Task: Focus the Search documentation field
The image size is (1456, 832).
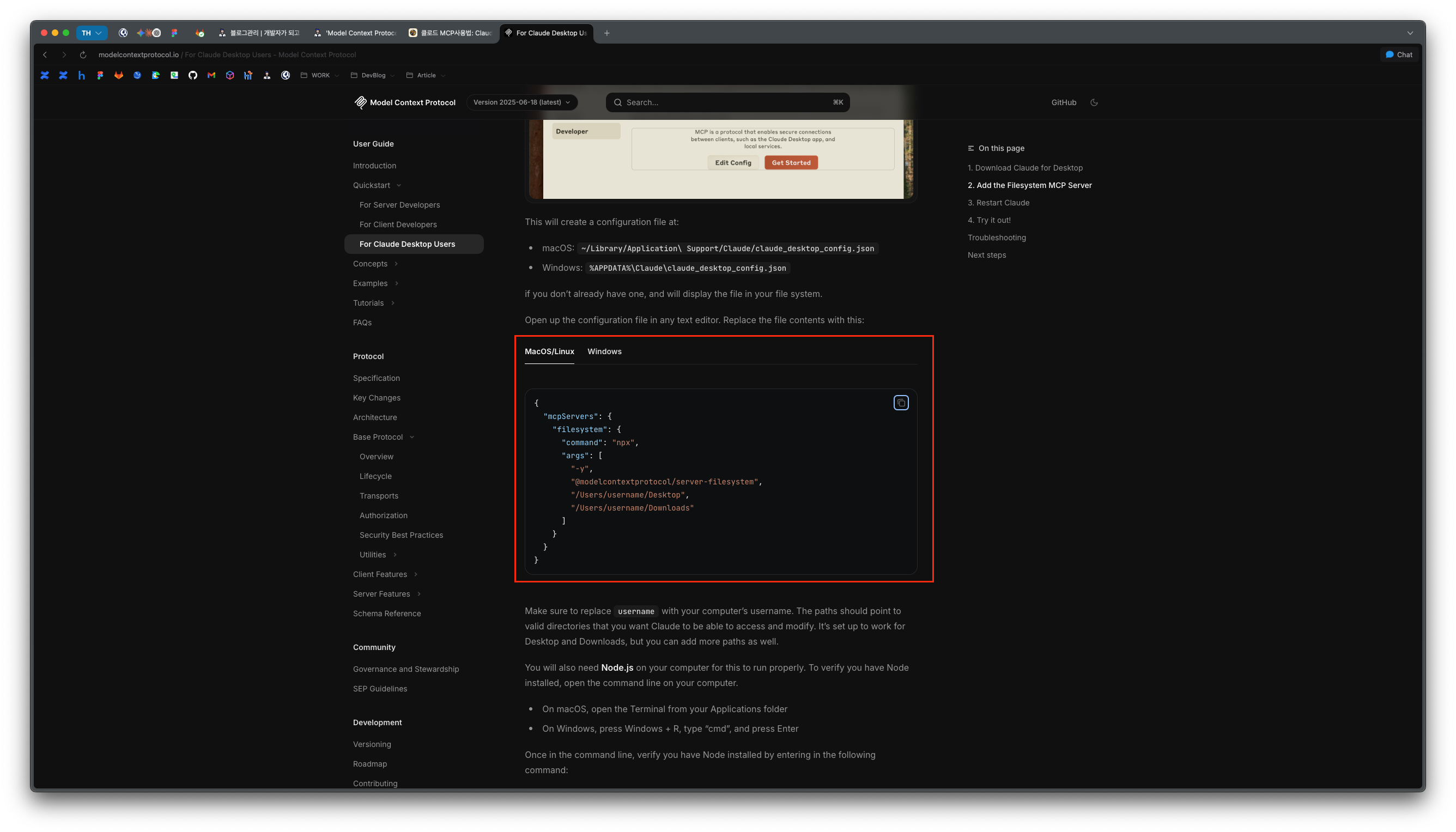Action: pyautogui.click(x=727, y=102)
